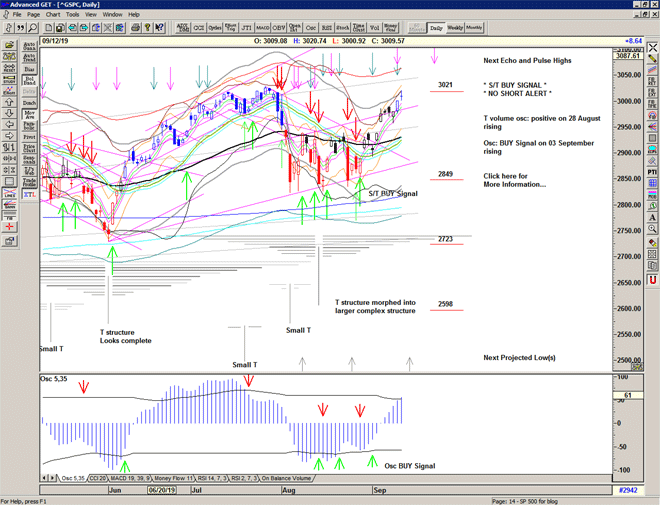Select the CCI 20 indicator tab
The height and width of the screenshot is (505, 660).
(98, 479)
